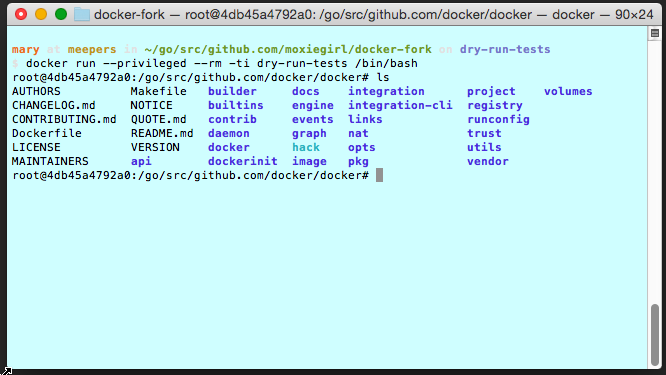Click the README.md file name
666x375 pixels.
pos(162,133)
